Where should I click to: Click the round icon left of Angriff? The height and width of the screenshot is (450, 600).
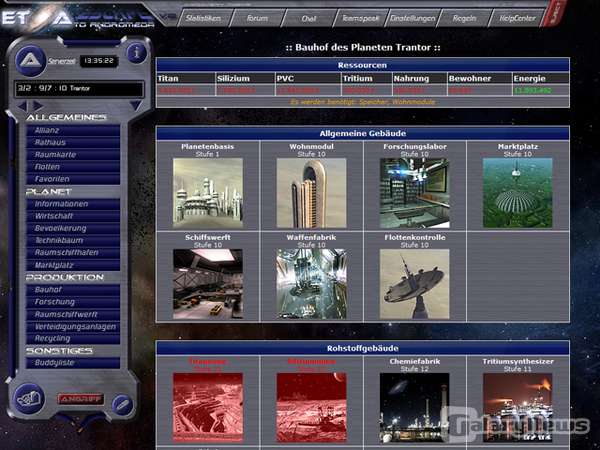(30, 398)
